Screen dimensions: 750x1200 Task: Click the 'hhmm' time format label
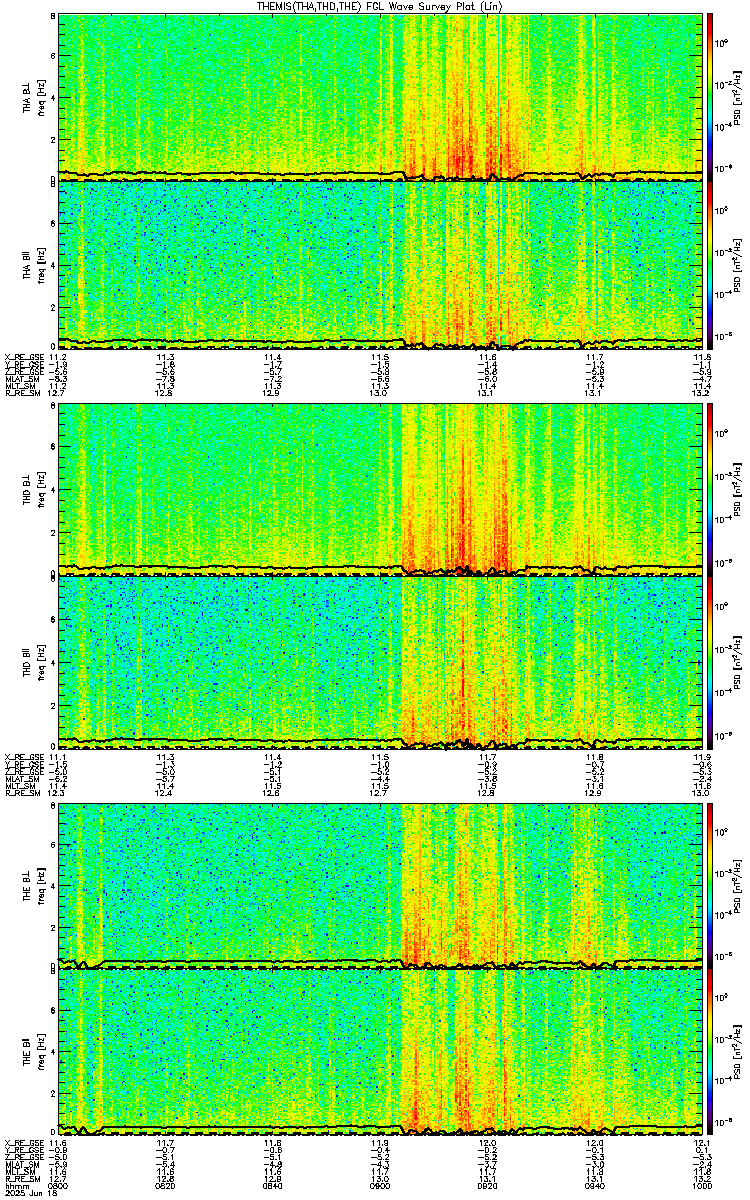point(15,1185)
